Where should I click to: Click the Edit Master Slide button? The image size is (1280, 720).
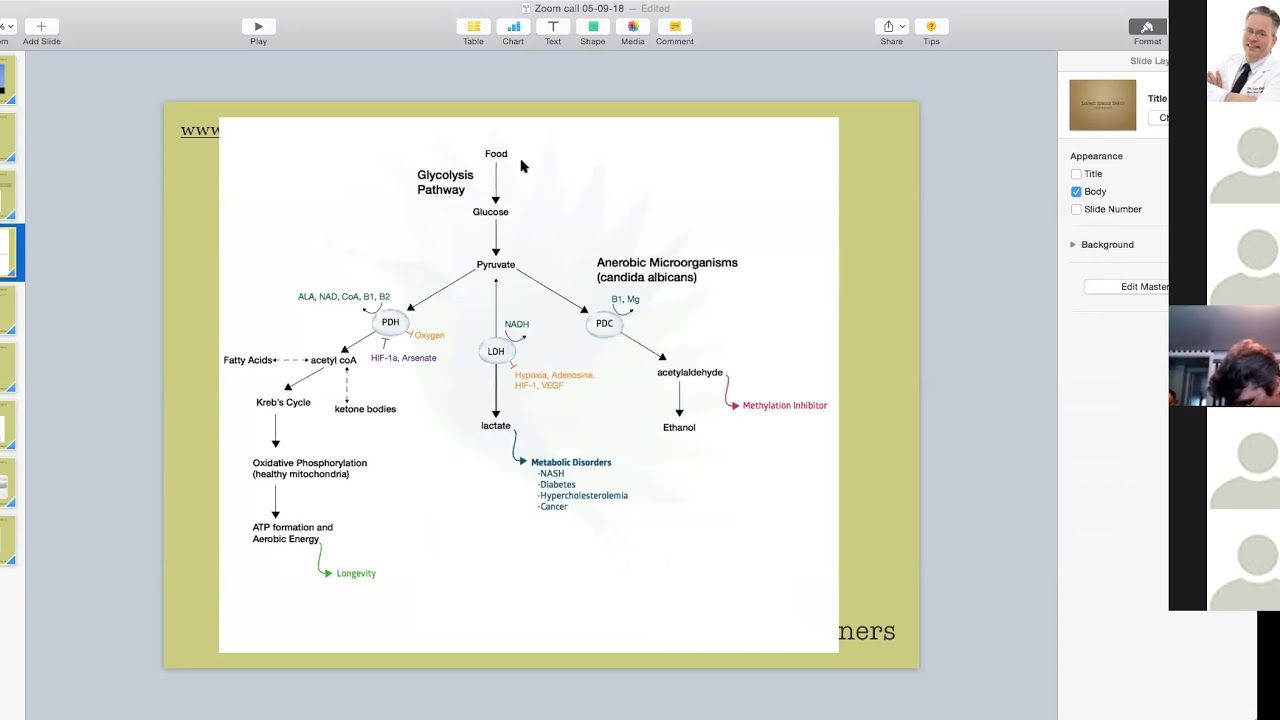point(1127,287)
